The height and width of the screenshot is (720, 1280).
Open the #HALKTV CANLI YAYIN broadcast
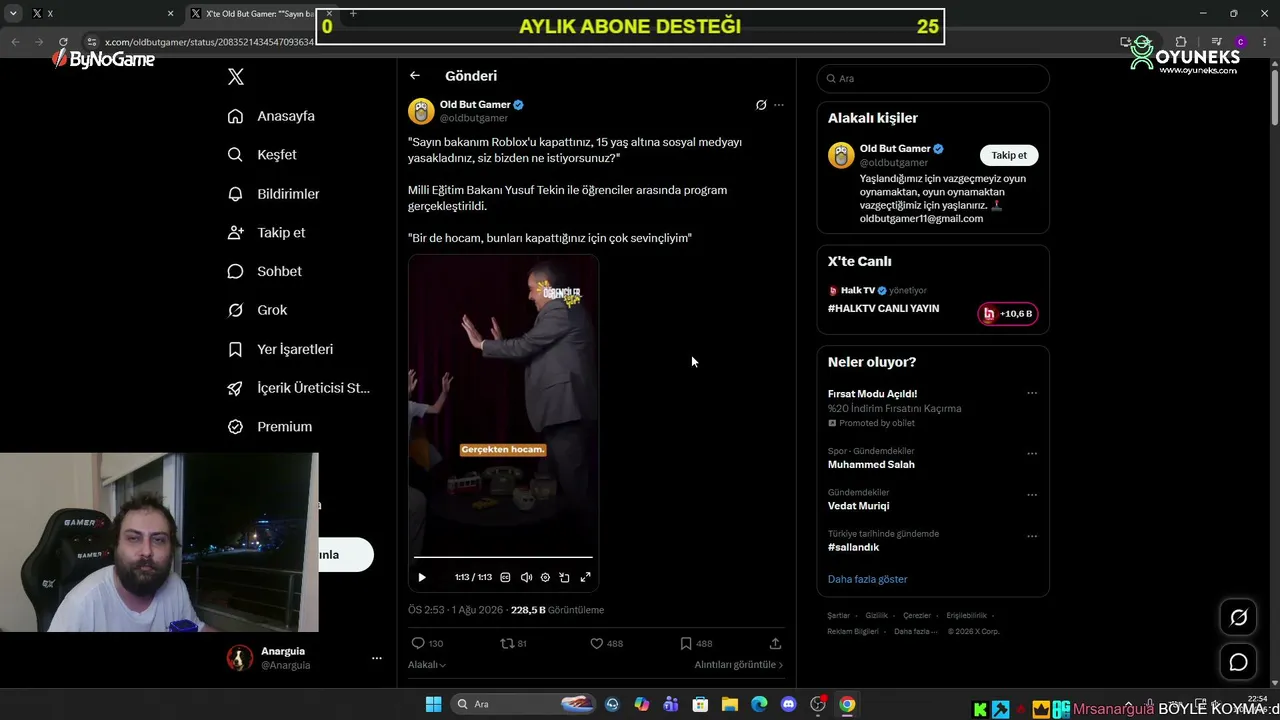tap(883, 309)
